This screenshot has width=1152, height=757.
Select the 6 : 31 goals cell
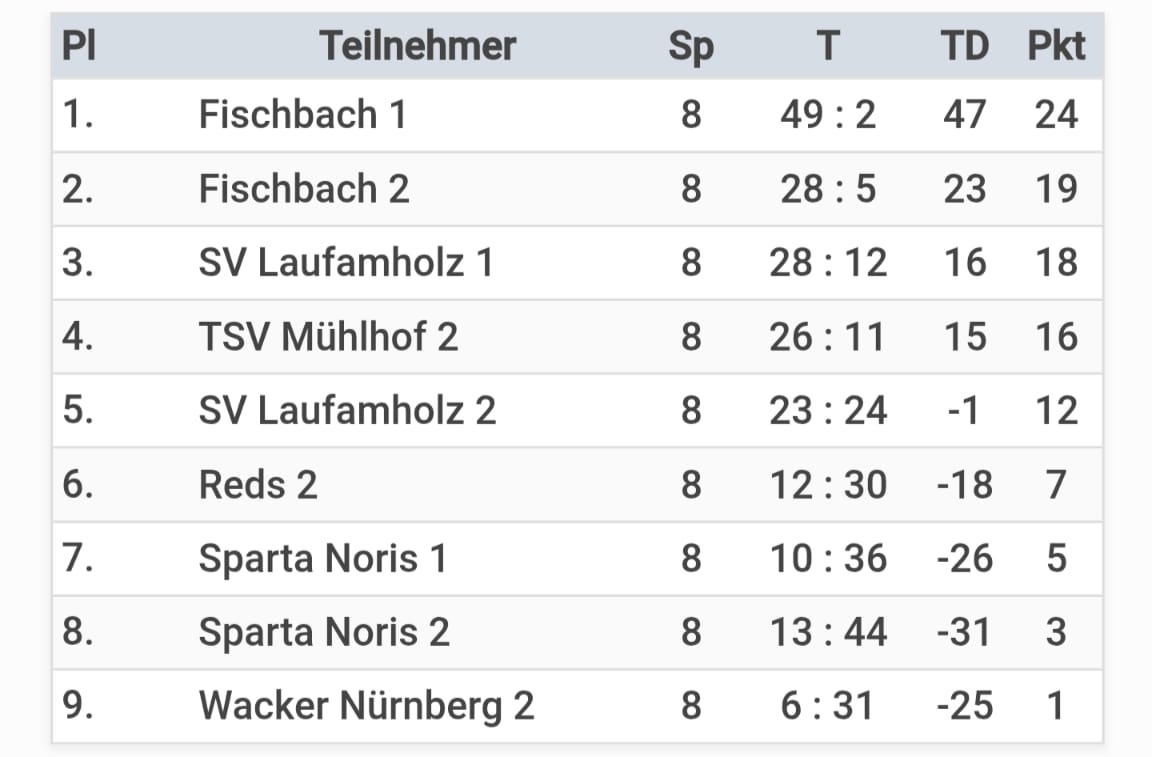828,706
